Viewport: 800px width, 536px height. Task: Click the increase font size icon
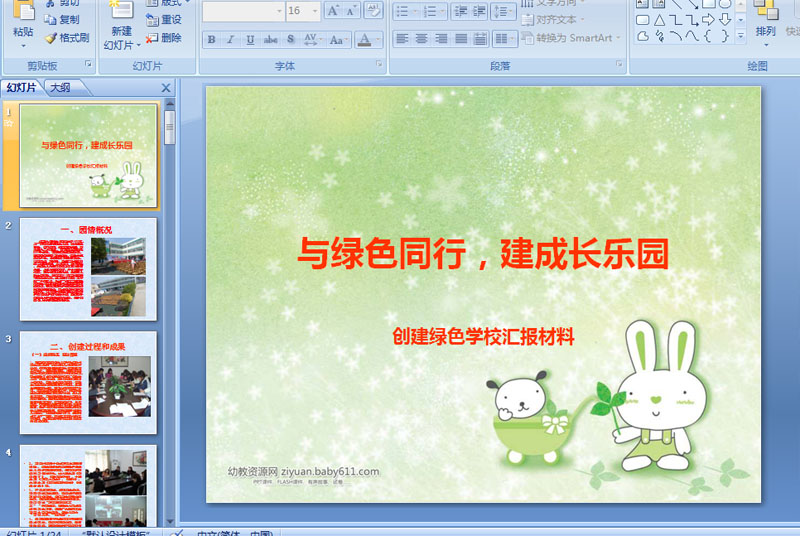pyautogui.click(x=333, y=11)
